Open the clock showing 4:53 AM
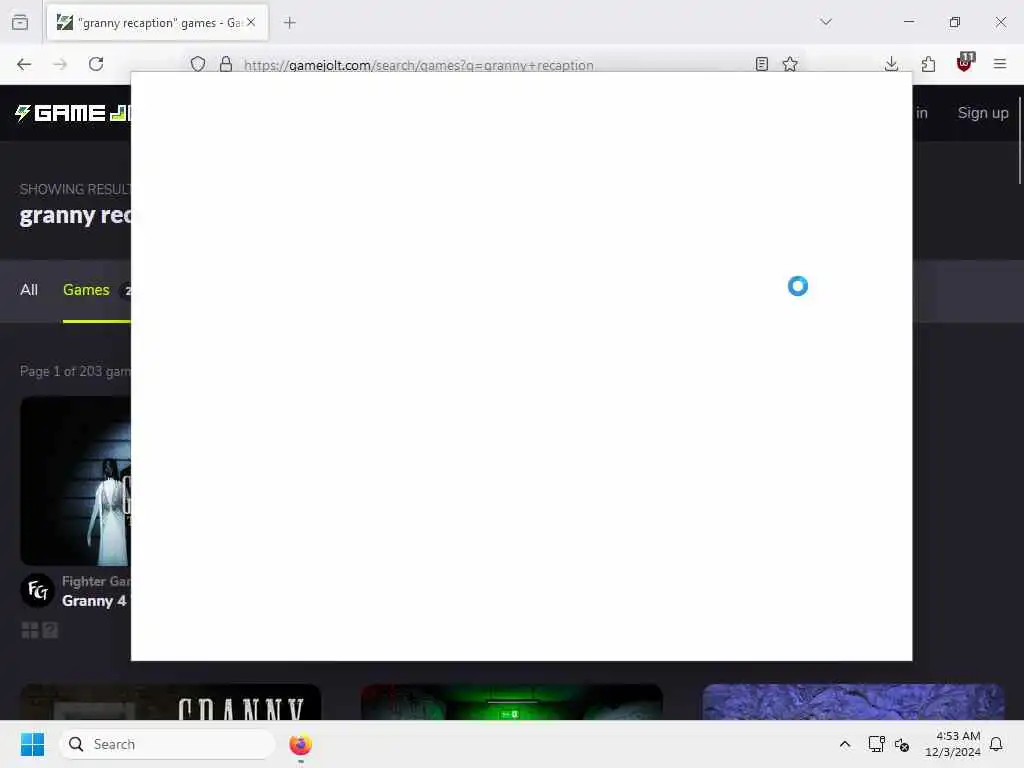This screenshot has height=768, width=1024. click(953, 744)
